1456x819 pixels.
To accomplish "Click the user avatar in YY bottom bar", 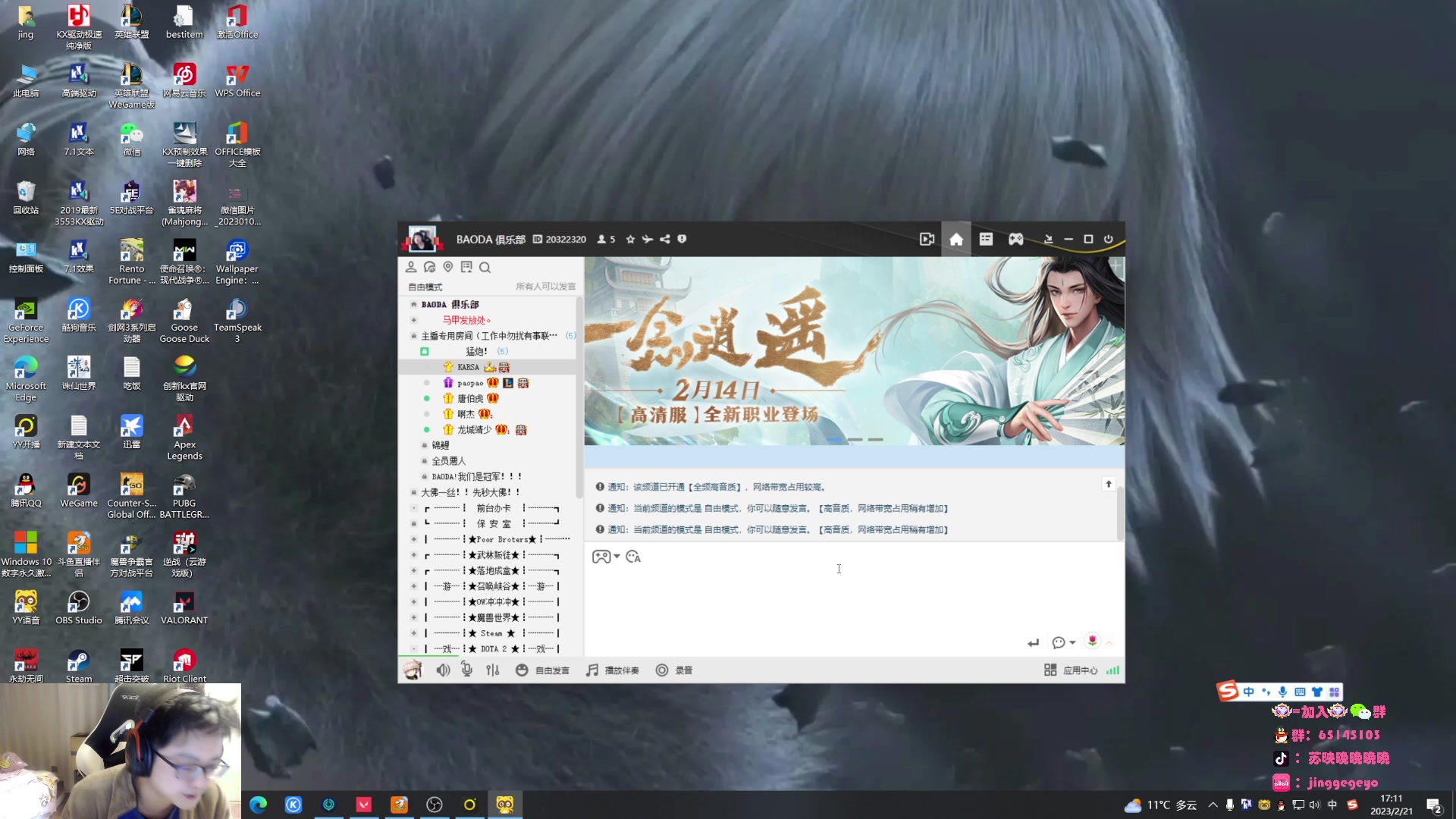I will pyautogui.click(x=413, y=670).
